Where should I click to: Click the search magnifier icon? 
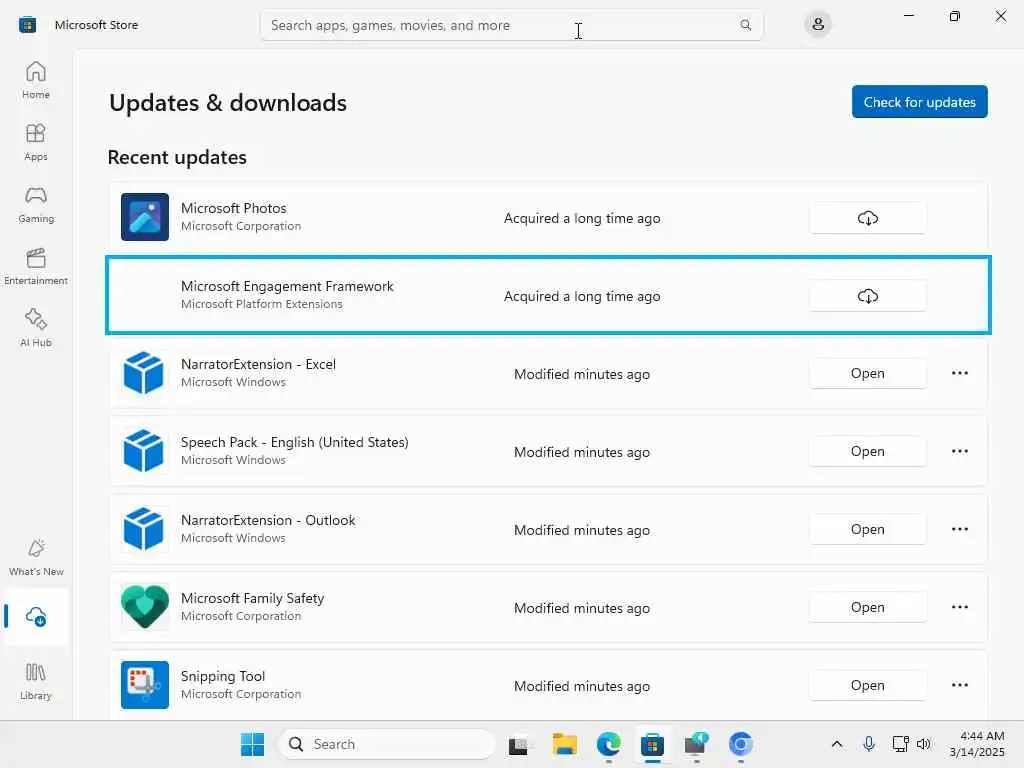[x=745, y=25]
